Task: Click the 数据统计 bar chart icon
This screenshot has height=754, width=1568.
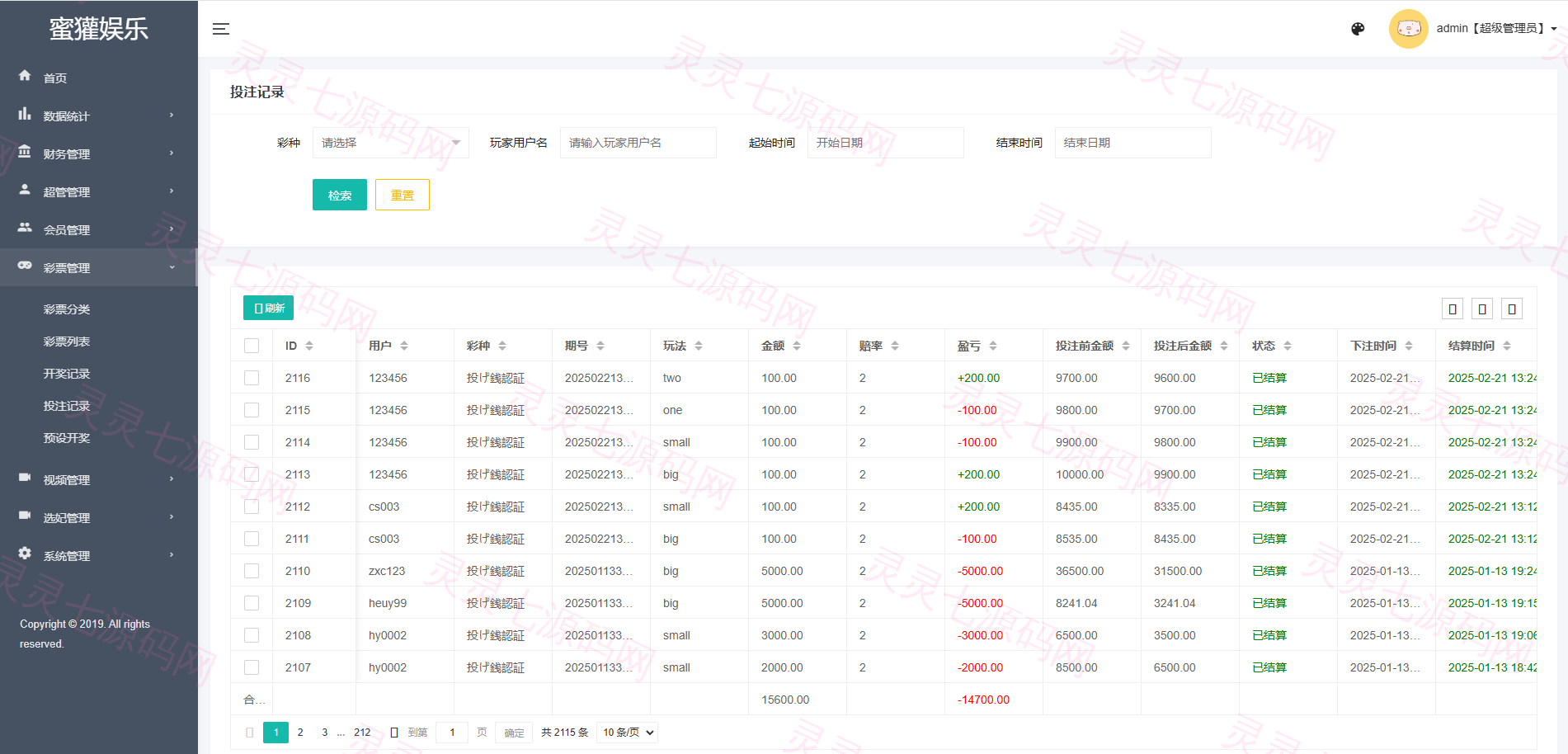Action: (x=25, y=115)
